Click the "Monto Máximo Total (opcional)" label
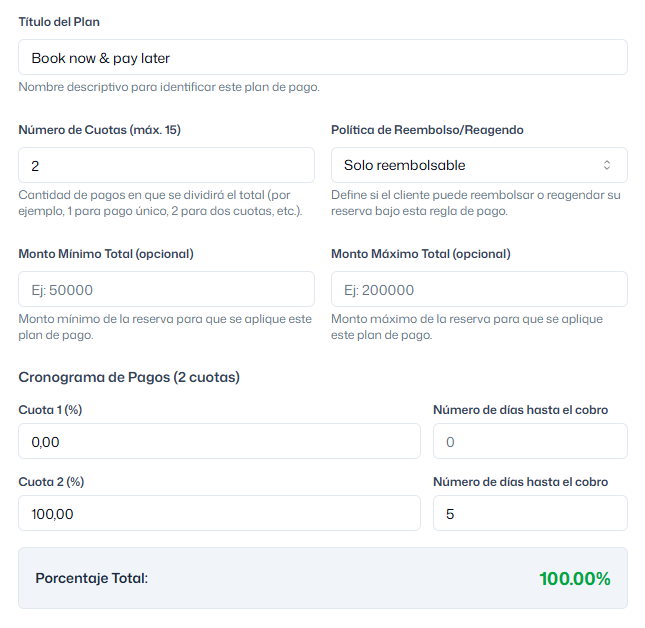 pos(420,254)
